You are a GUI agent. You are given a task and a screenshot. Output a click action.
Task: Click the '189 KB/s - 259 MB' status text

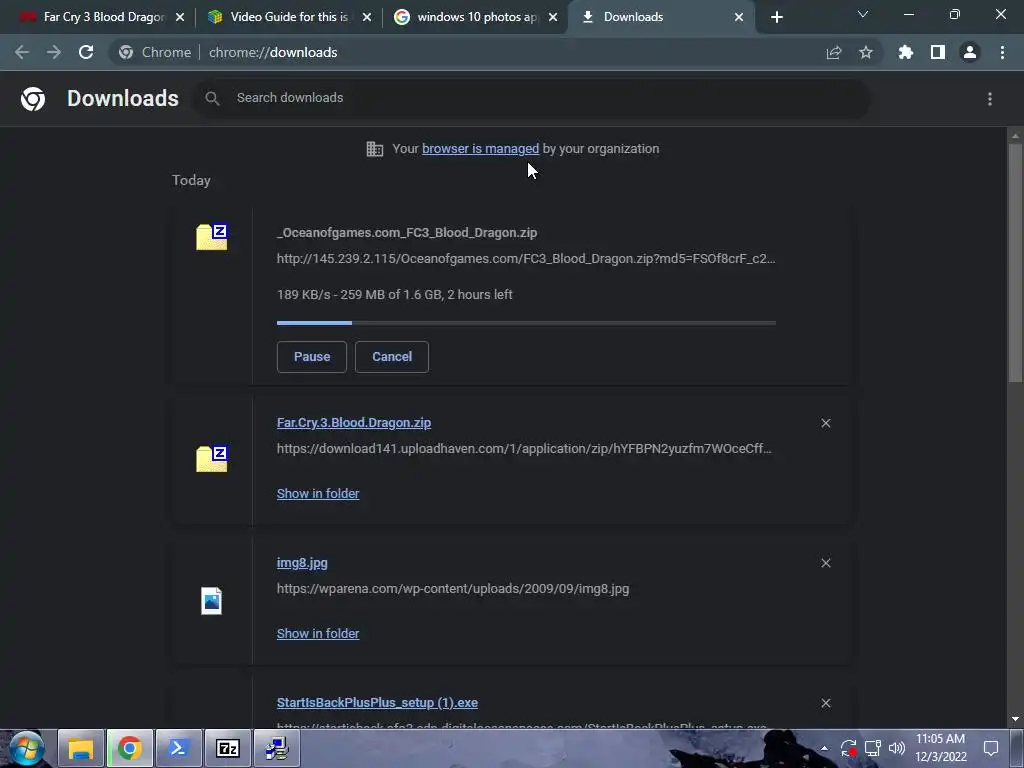(394, 295)
